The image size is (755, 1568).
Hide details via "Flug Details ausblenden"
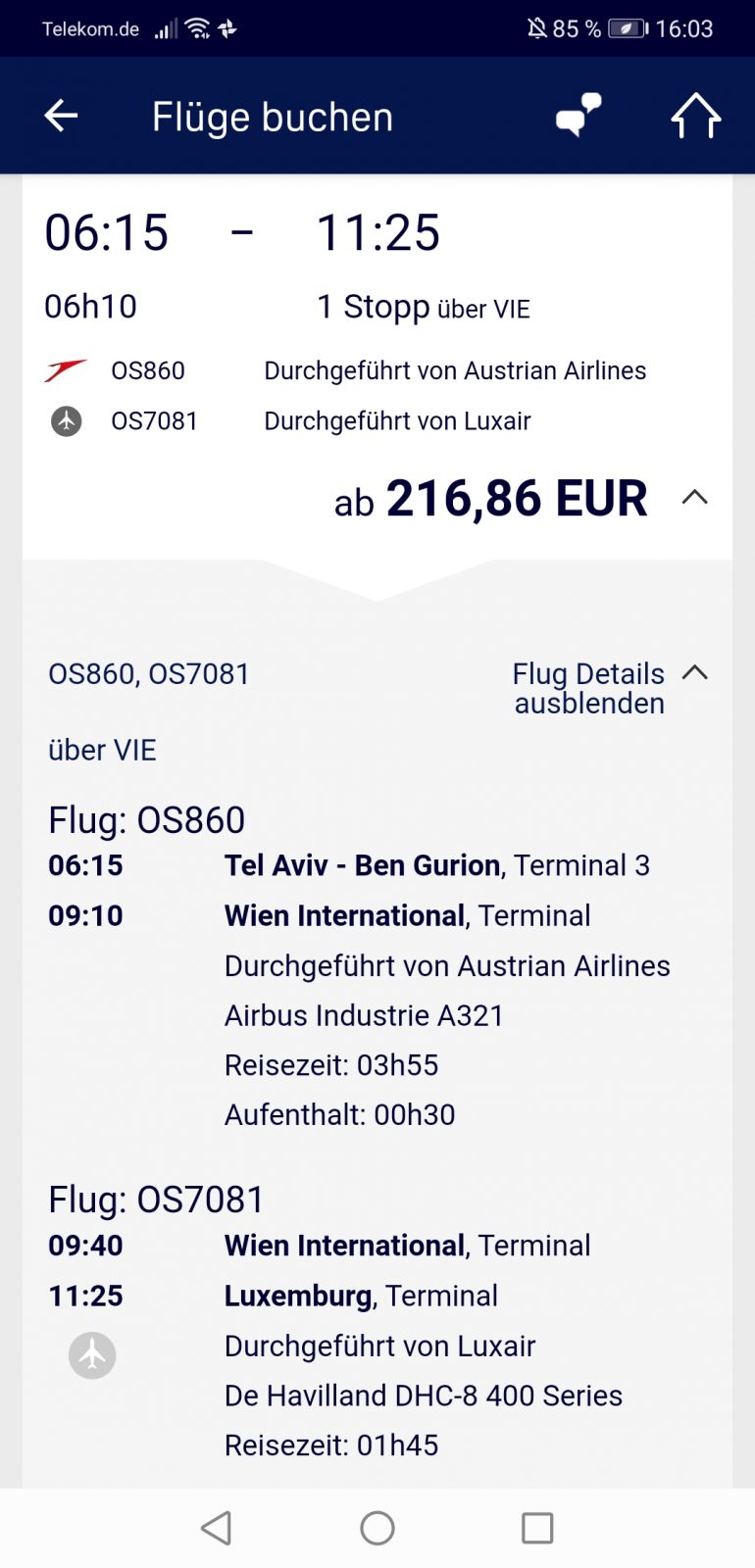(588, 688)
